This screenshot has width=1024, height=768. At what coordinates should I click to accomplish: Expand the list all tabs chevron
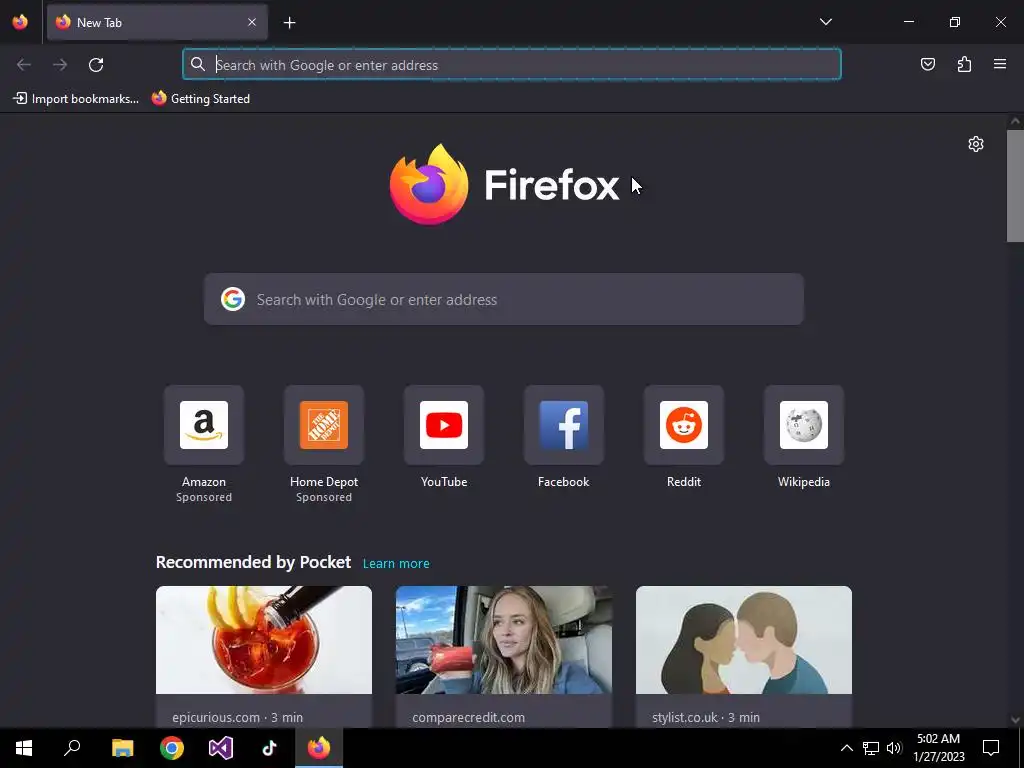click(825, 22)
